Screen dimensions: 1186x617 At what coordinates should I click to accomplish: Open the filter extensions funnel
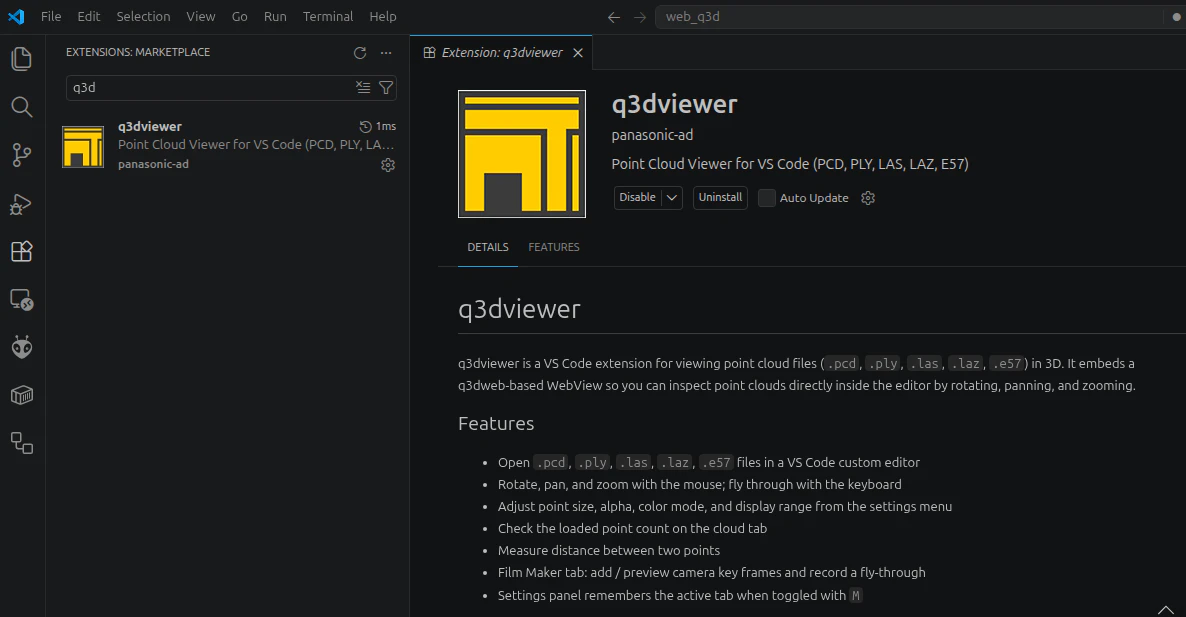386,88
